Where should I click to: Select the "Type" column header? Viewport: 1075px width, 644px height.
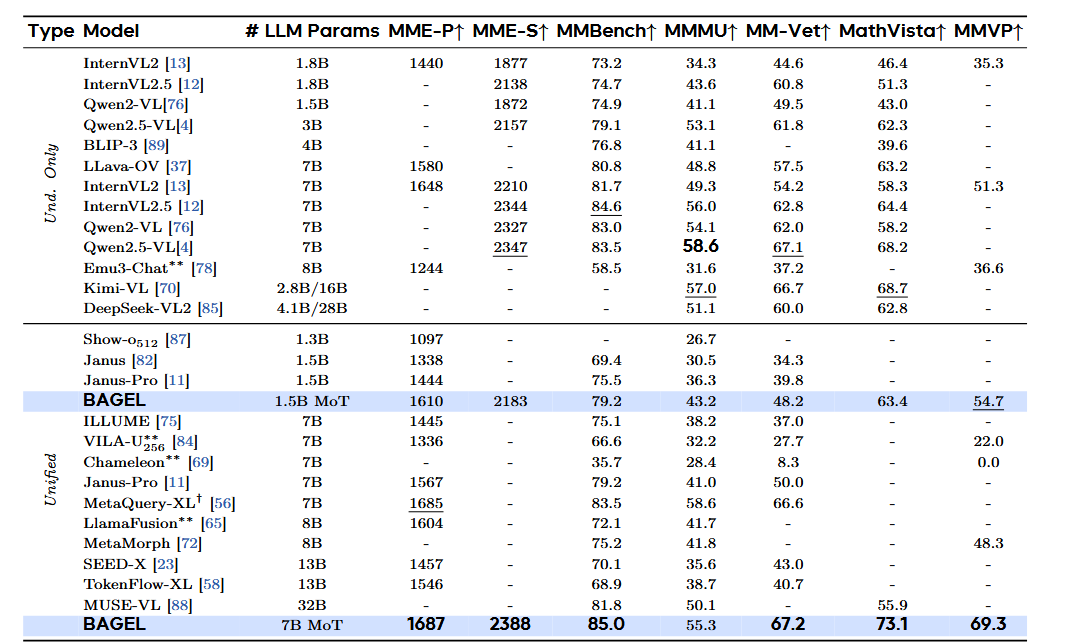pos(51,32)
